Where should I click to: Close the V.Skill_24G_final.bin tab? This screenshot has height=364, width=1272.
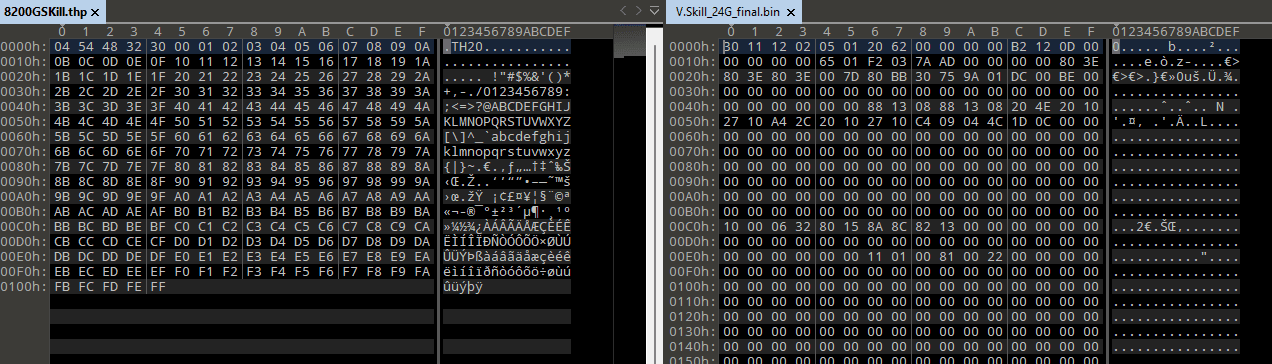[790, 12]
